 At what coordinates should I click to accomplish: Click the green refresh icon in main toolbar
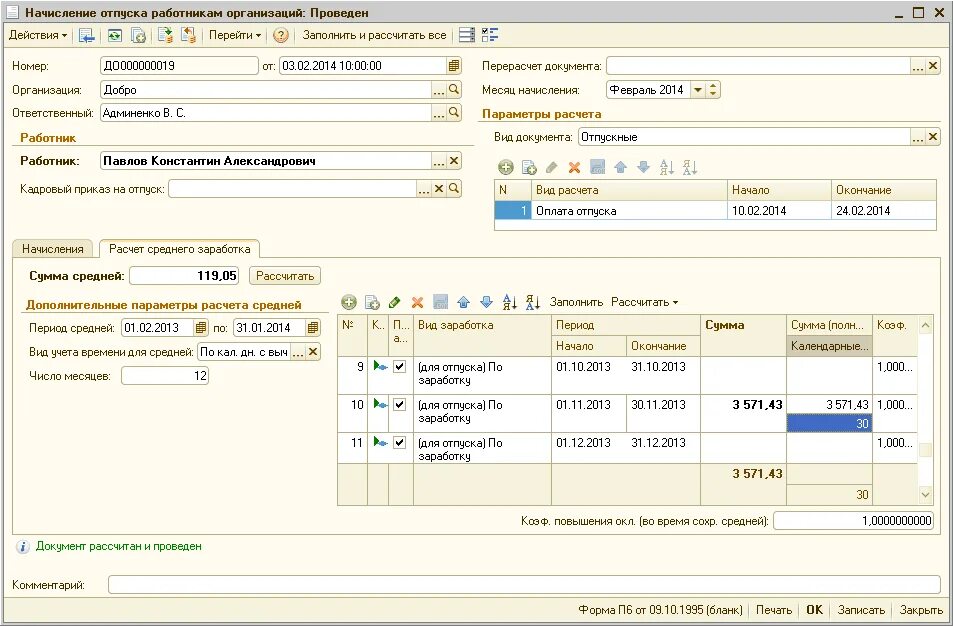pyautogui.click(x=114, y=35)
